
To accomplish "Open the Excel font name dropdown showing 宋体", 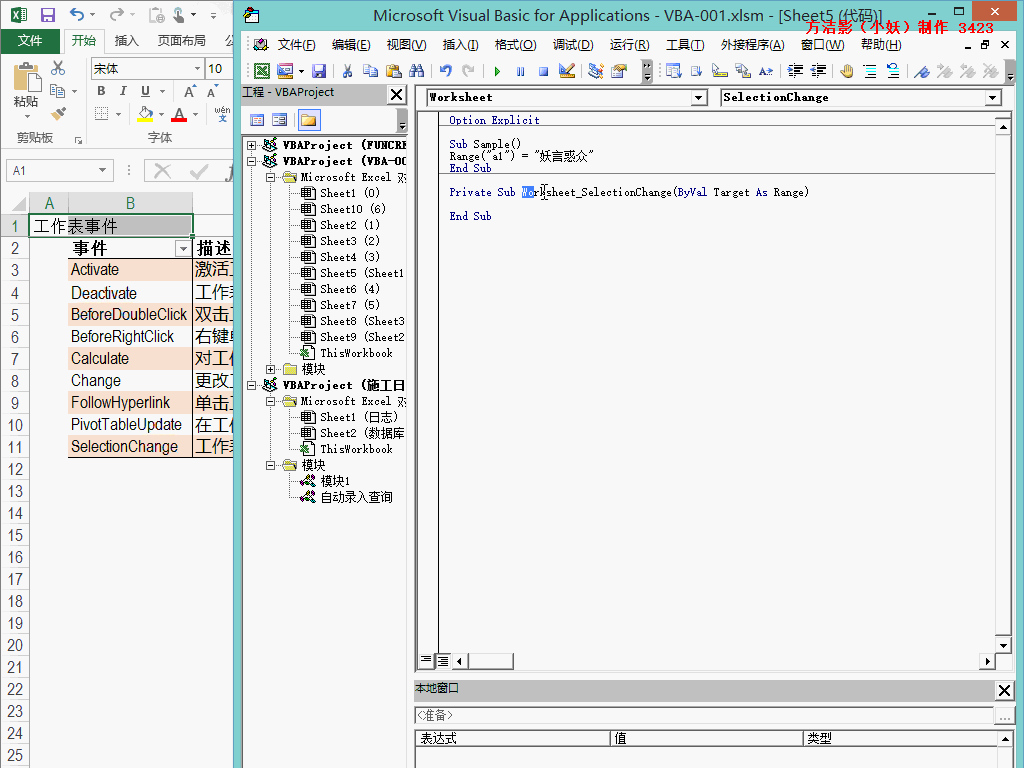I will click(x=197, y=69).
